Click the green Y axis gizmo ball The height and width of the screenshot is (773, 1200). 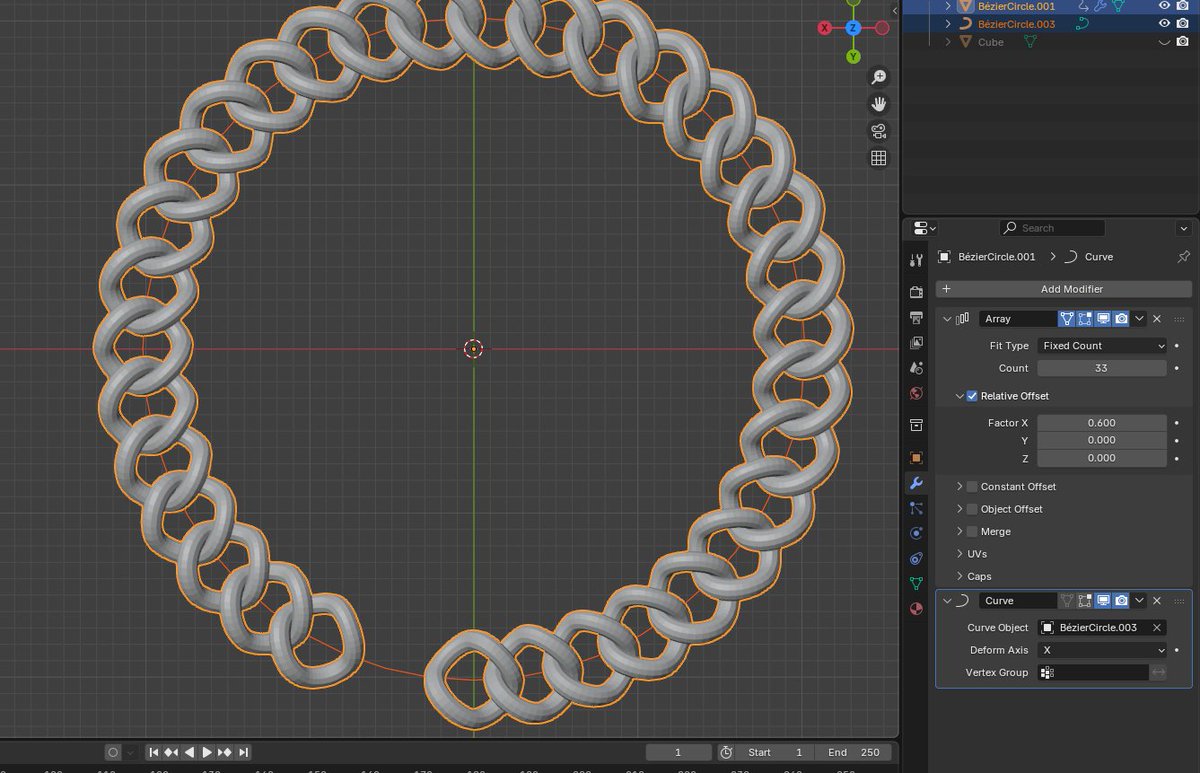853,57
